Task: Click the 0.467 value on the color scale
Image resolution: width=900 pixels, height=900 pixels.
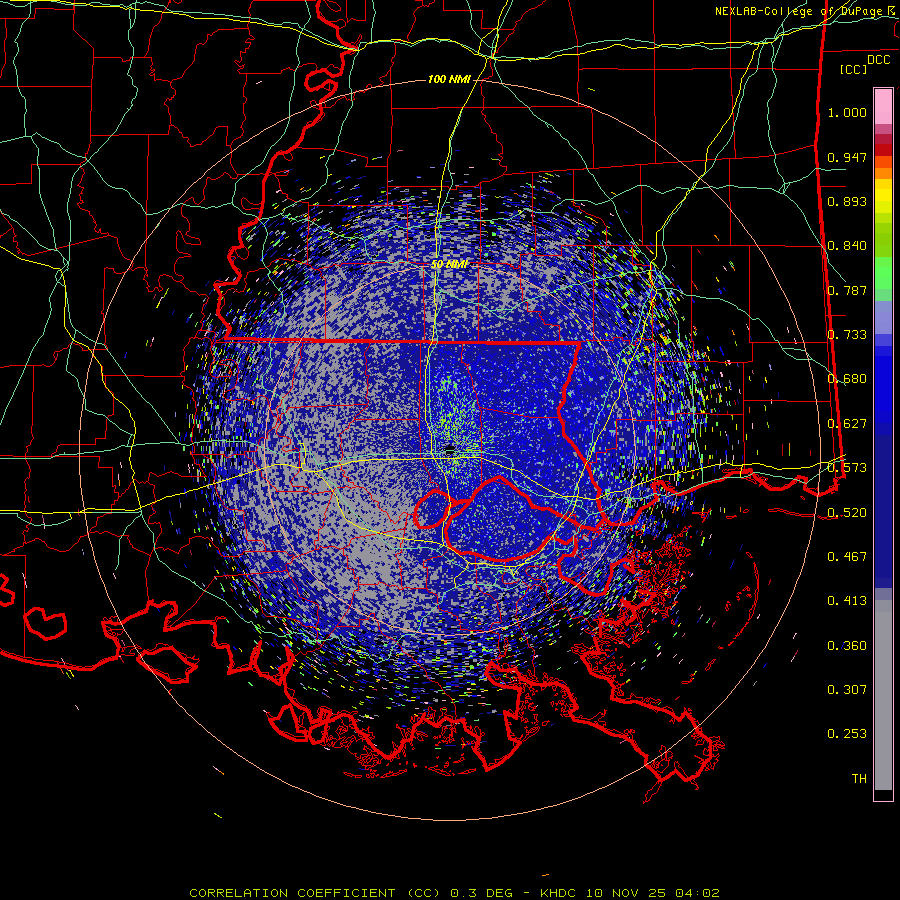Action: click(x=847, y=557)
